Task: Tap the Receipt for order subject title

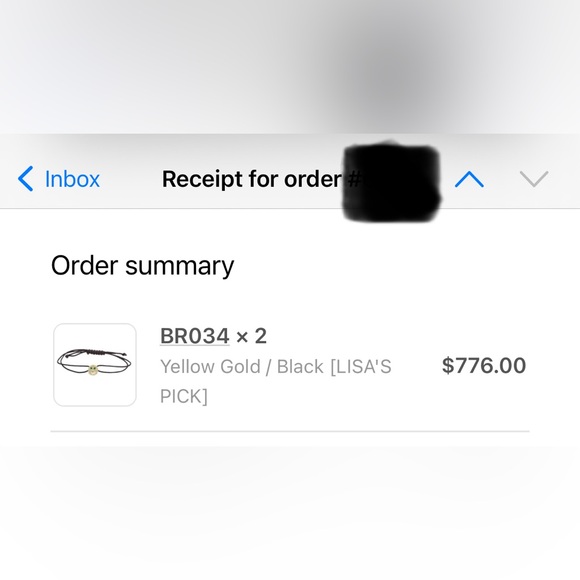Action: click(252, 179)
